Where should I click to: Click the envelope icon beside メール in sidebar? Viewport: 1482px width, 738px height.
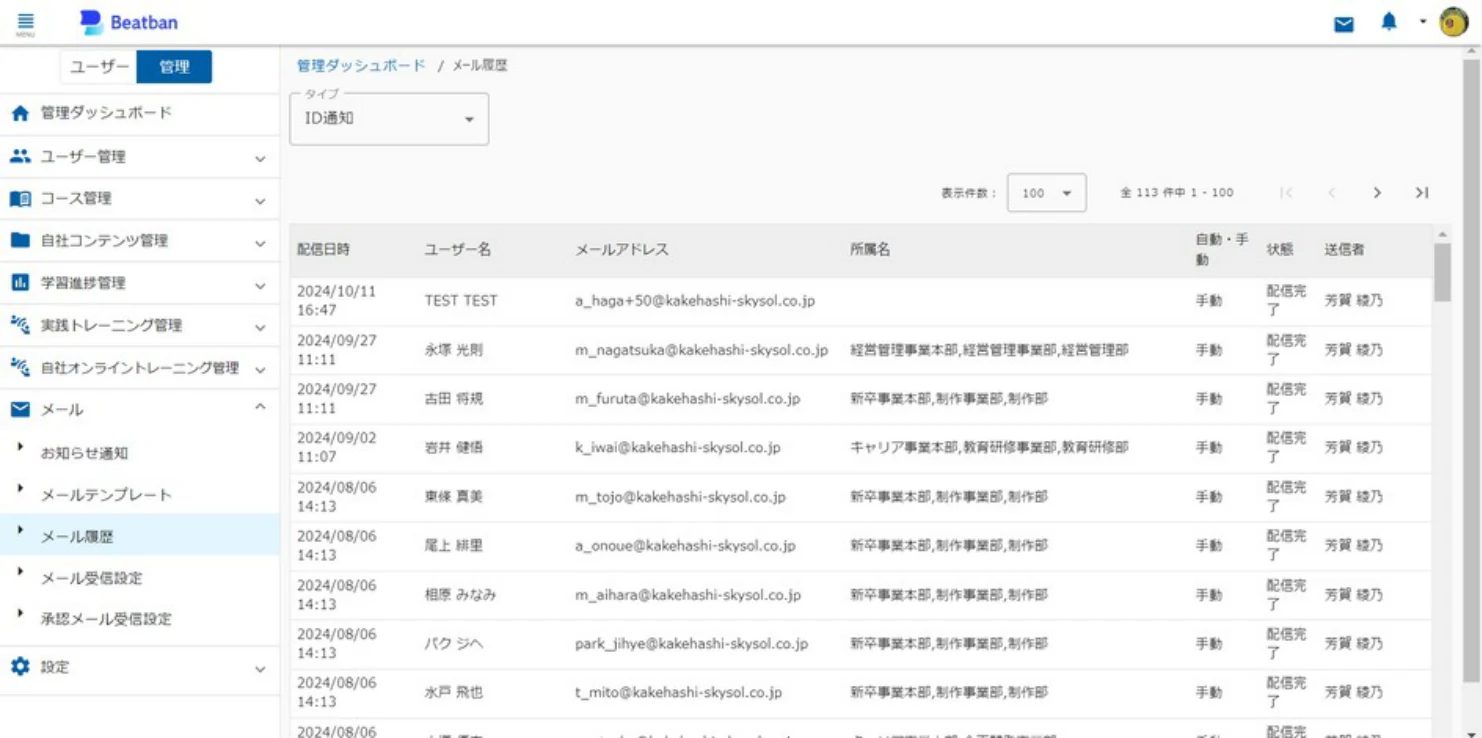(x=20, y=409)
